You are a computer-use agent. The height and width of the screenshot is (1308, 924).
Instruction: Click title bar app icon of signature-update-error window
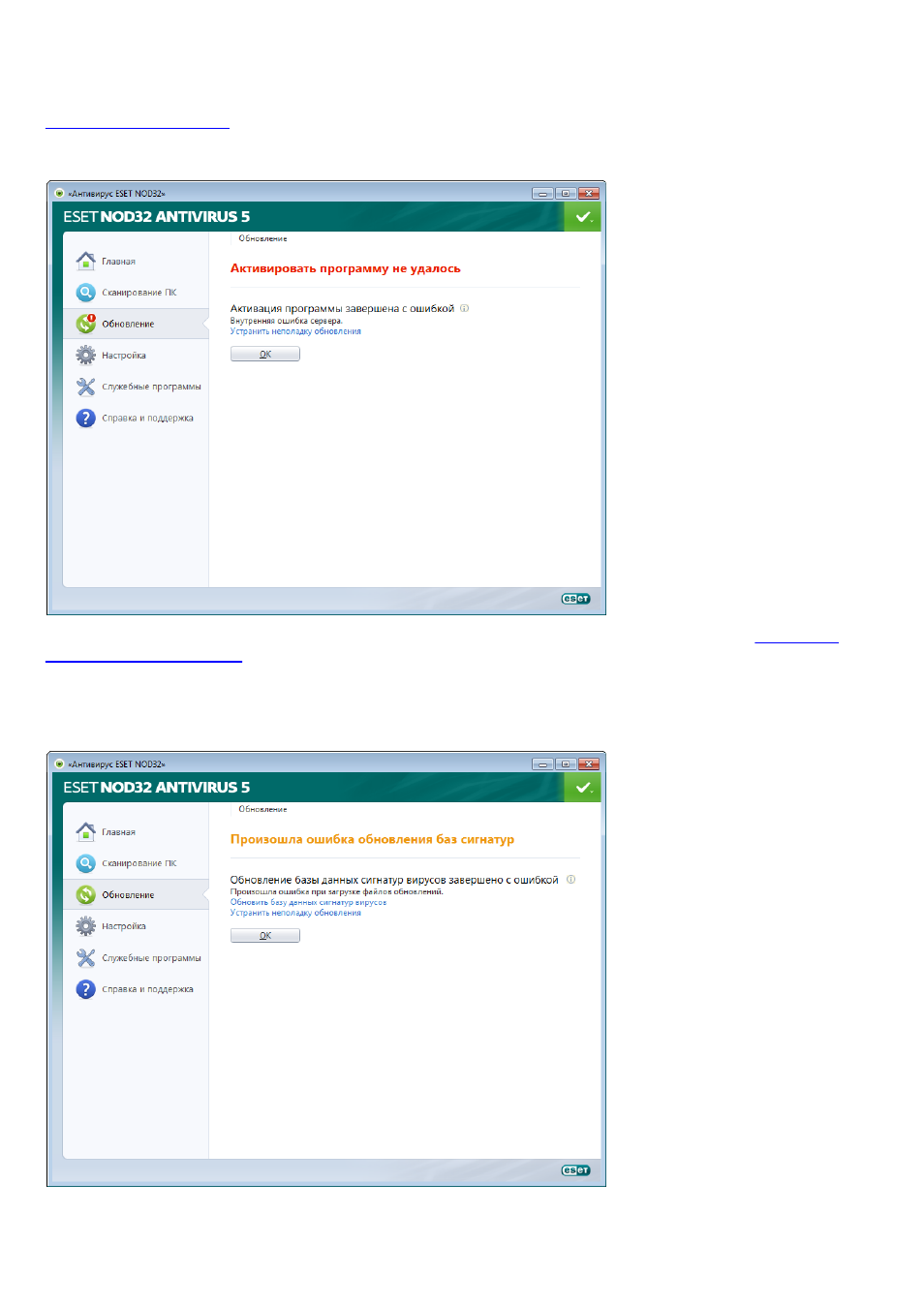[59, 763]
